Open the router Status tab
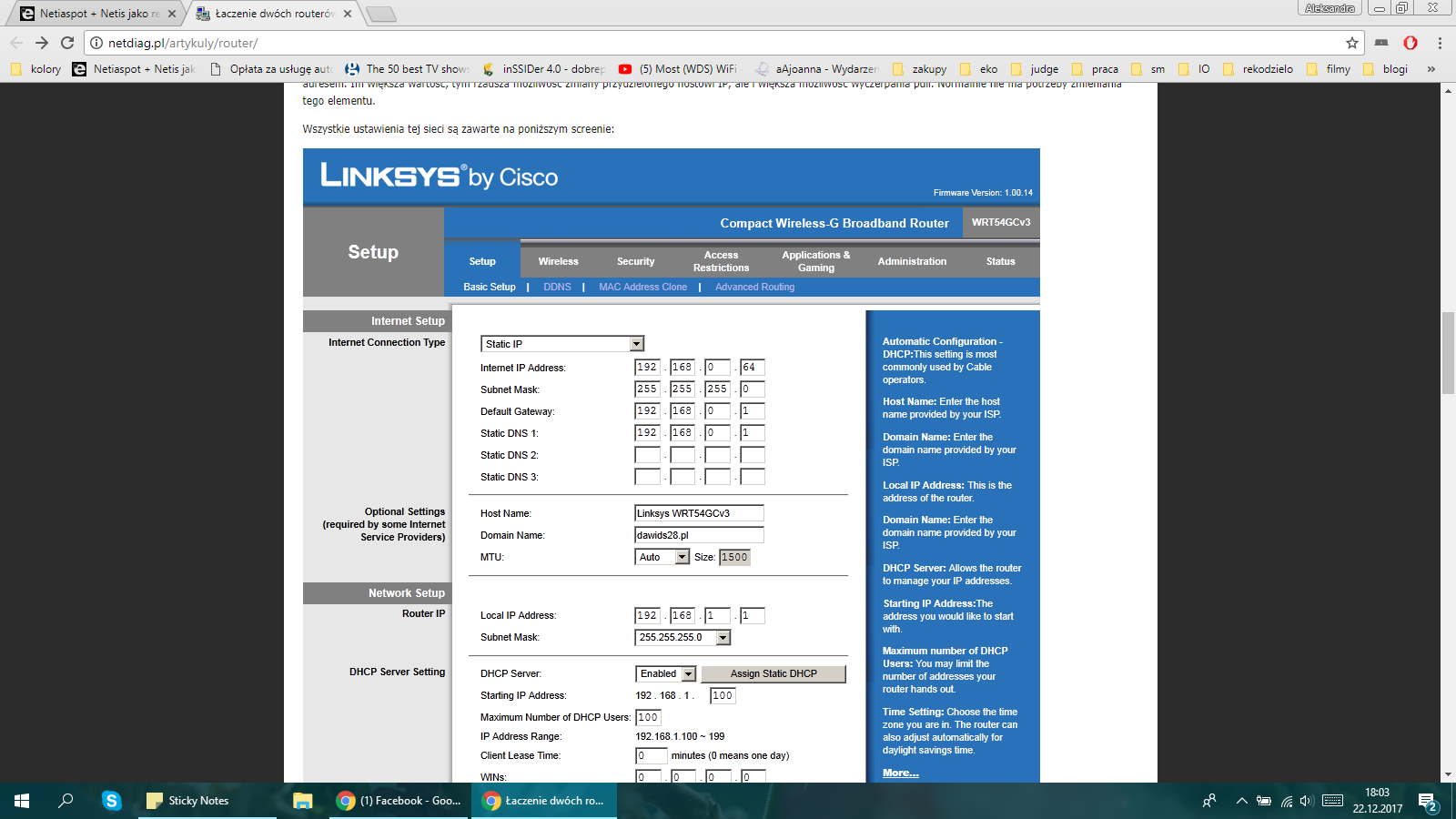 pyautogui.click(x=1000, y=261)
